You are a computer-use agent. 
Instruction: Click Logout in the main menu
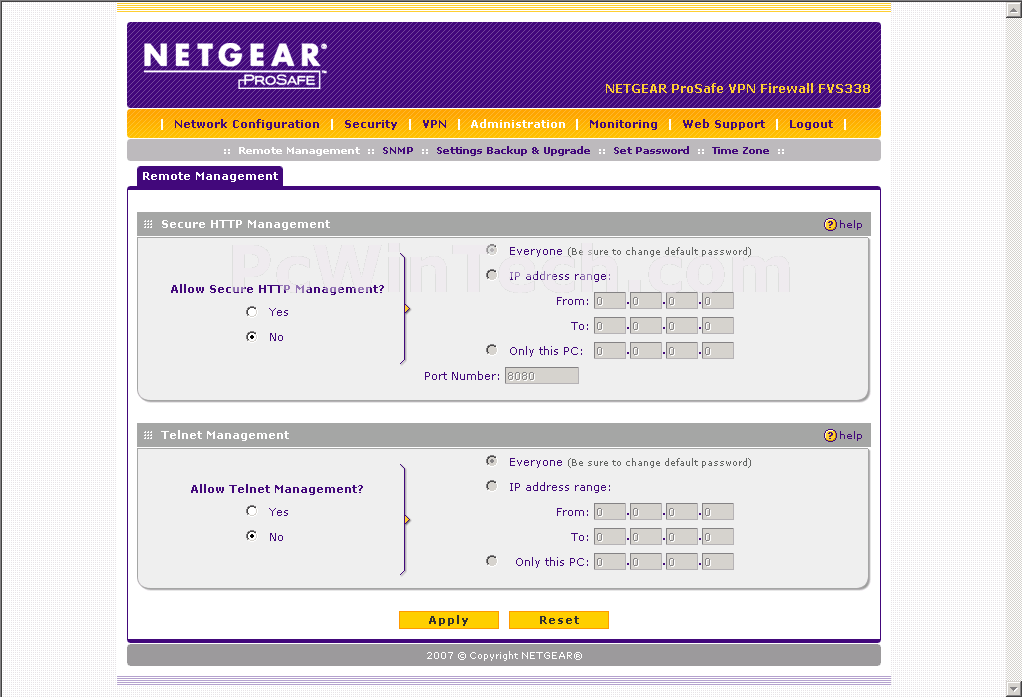(x=811, y=124)
